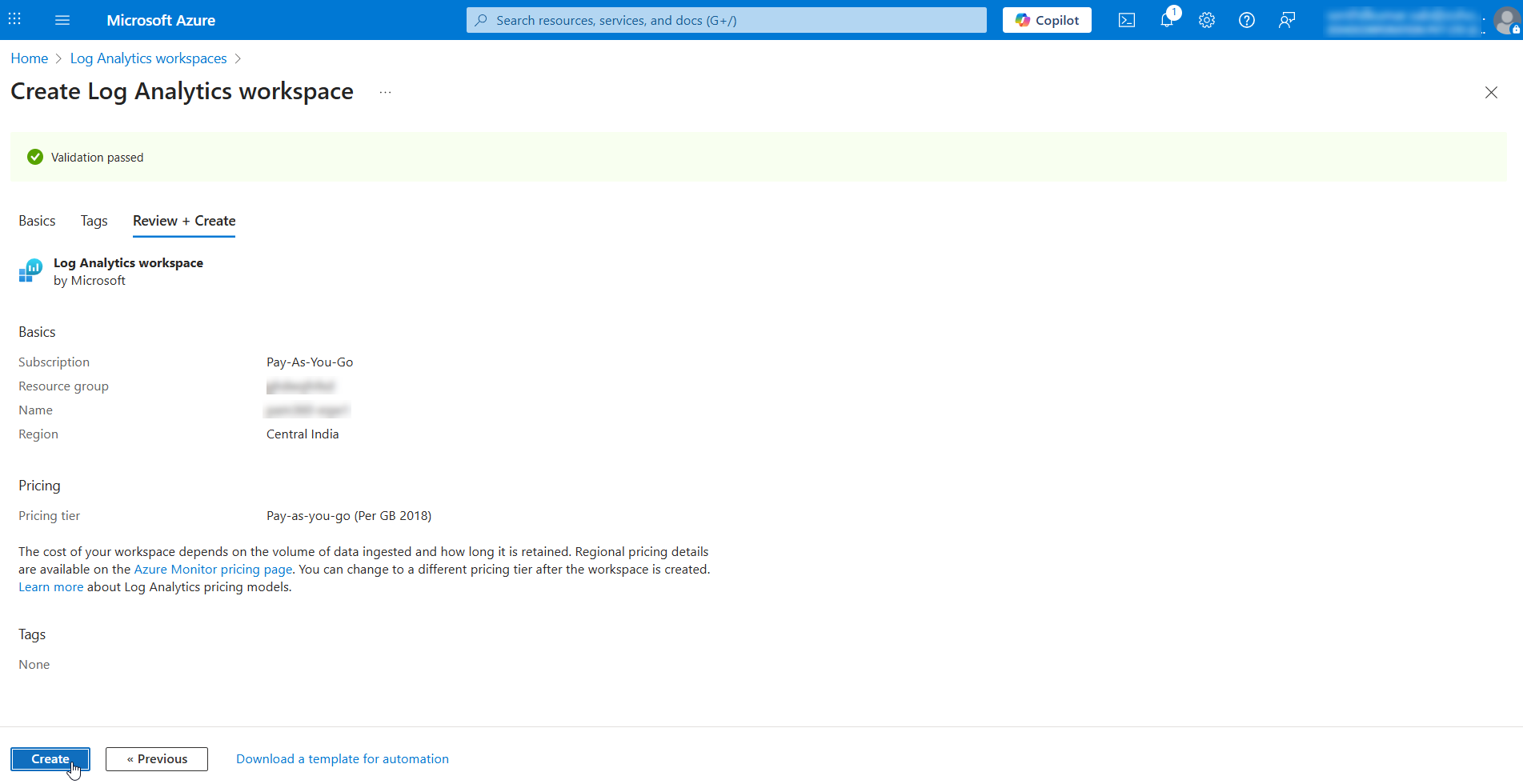Open portal settings gear
The width and height of the screenshot is (1523, 784).
(1206, 20)
